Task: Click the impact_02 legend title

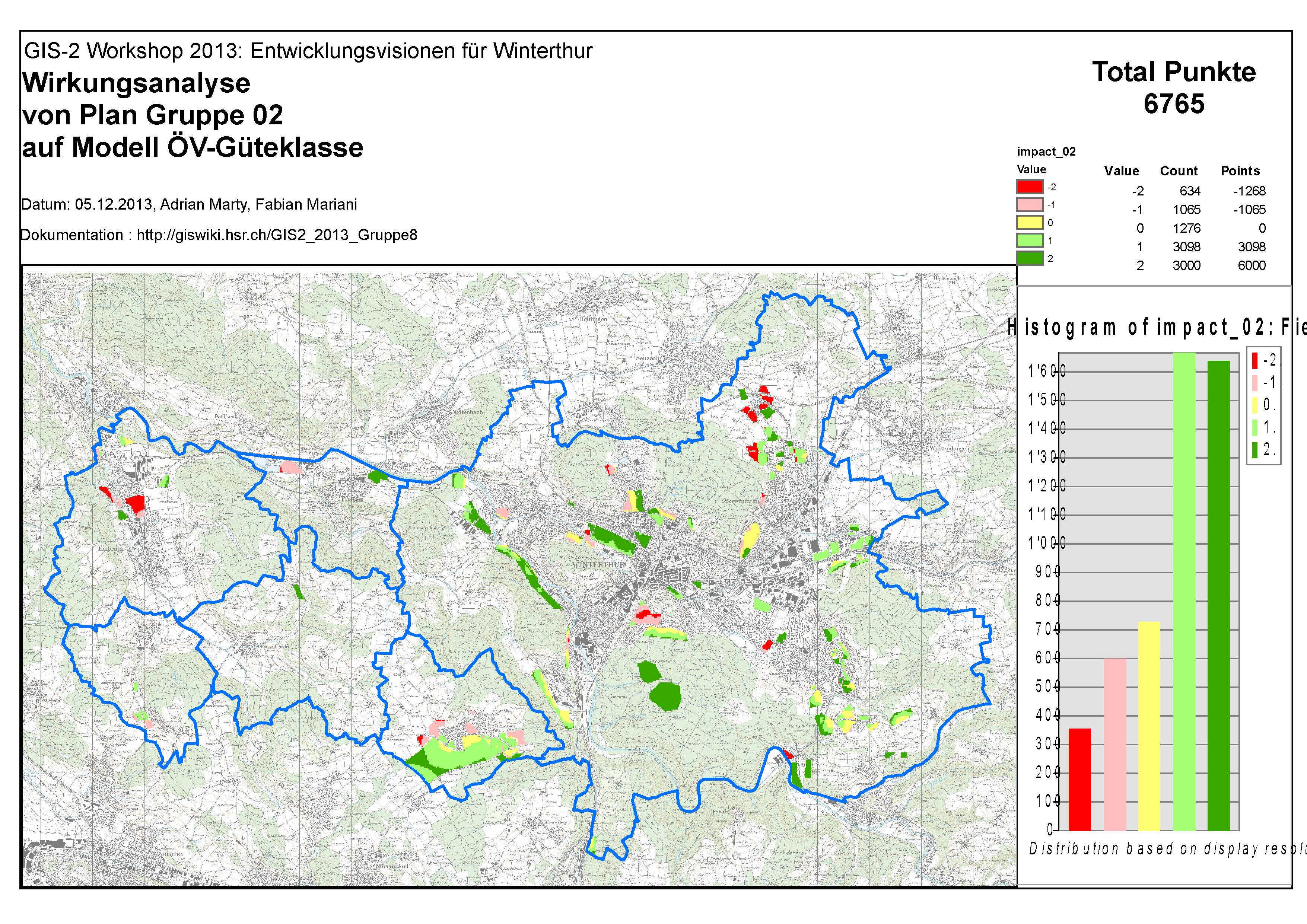Action: coord(1046,152)
